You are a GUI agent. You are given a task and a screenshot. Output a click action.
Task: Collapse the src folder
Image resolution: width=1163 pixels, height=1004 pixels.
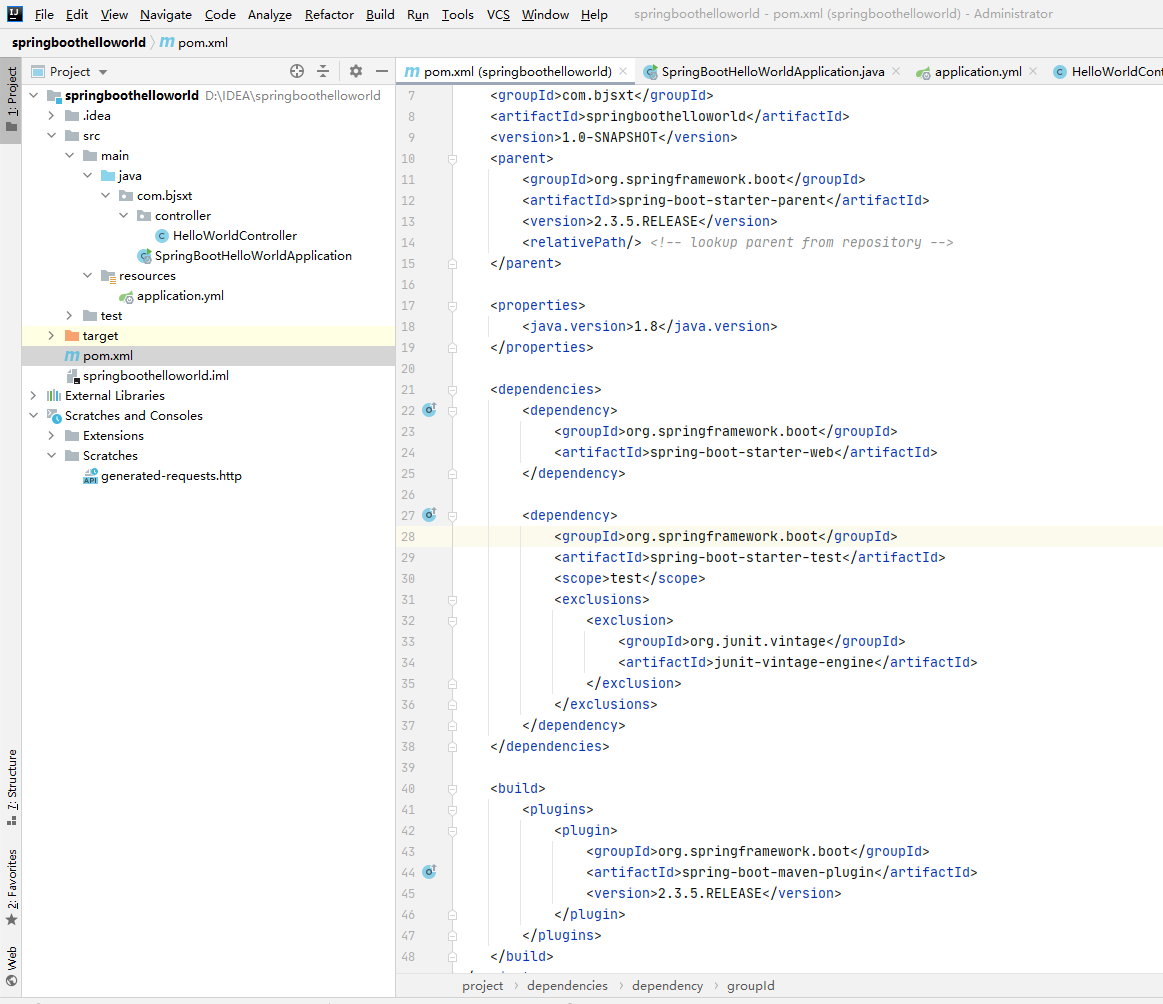tap(51, 136)
